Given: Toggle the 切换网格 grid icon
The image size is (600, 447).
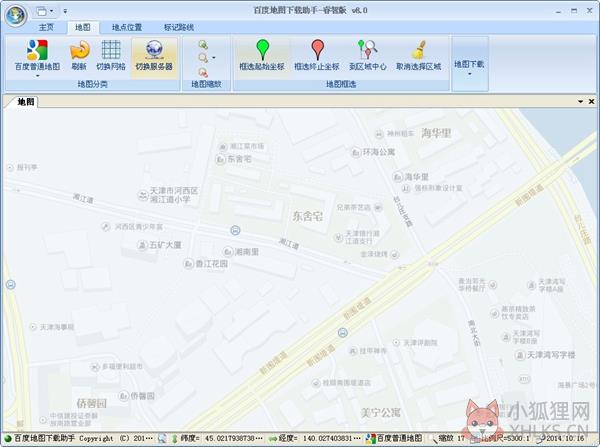Looking at the screenshot, I should coord(111,50).
